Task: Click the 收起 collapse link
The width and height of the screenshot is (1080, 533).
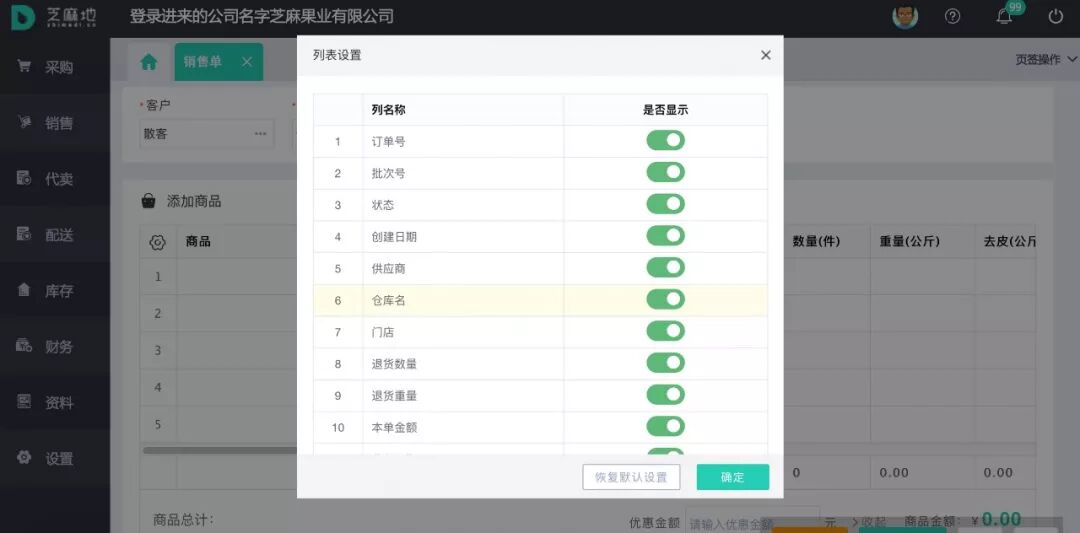Action: (869, 522)
